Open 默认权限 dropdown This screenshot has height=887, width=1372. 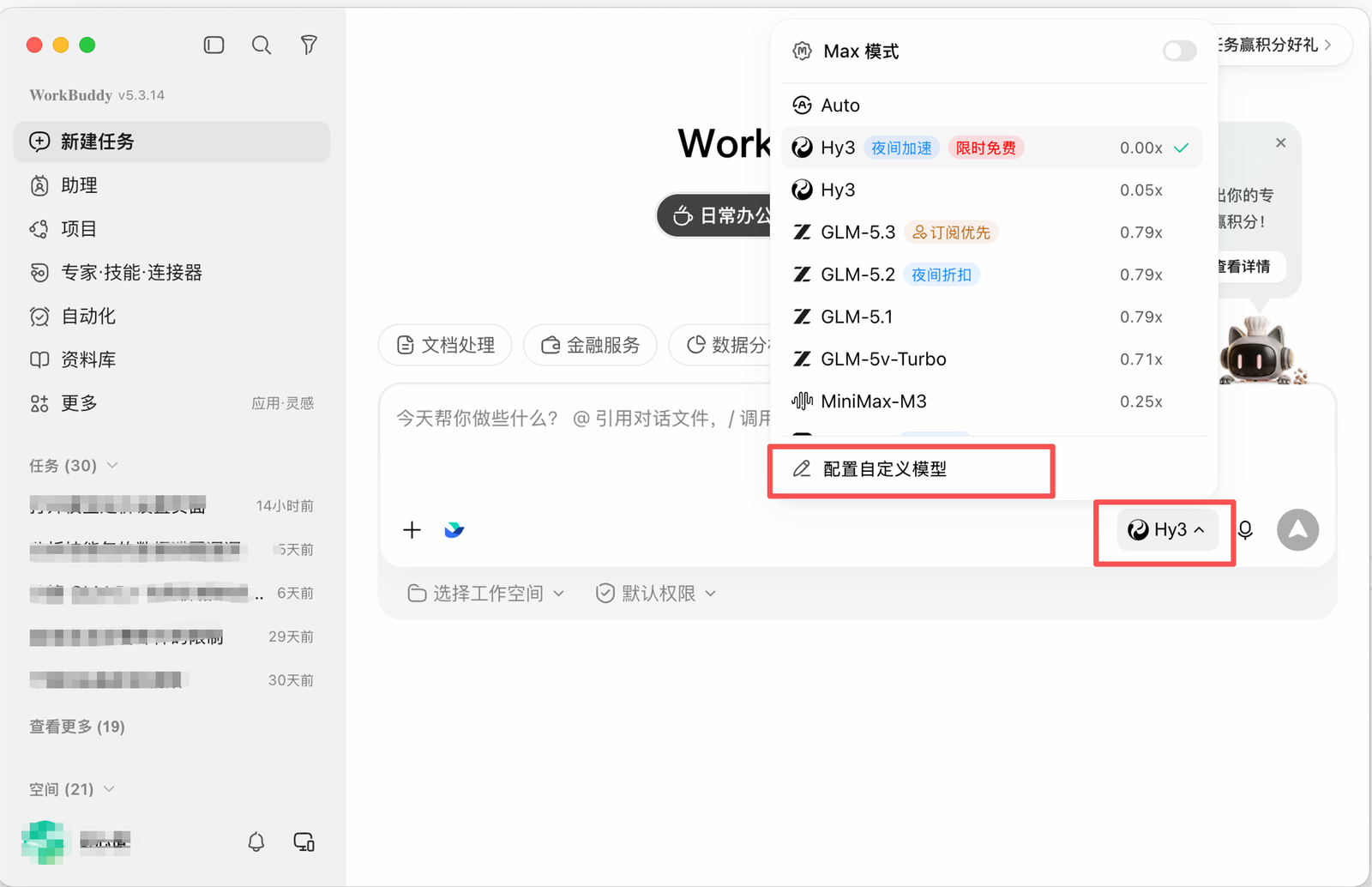click(x=656, y=594)
